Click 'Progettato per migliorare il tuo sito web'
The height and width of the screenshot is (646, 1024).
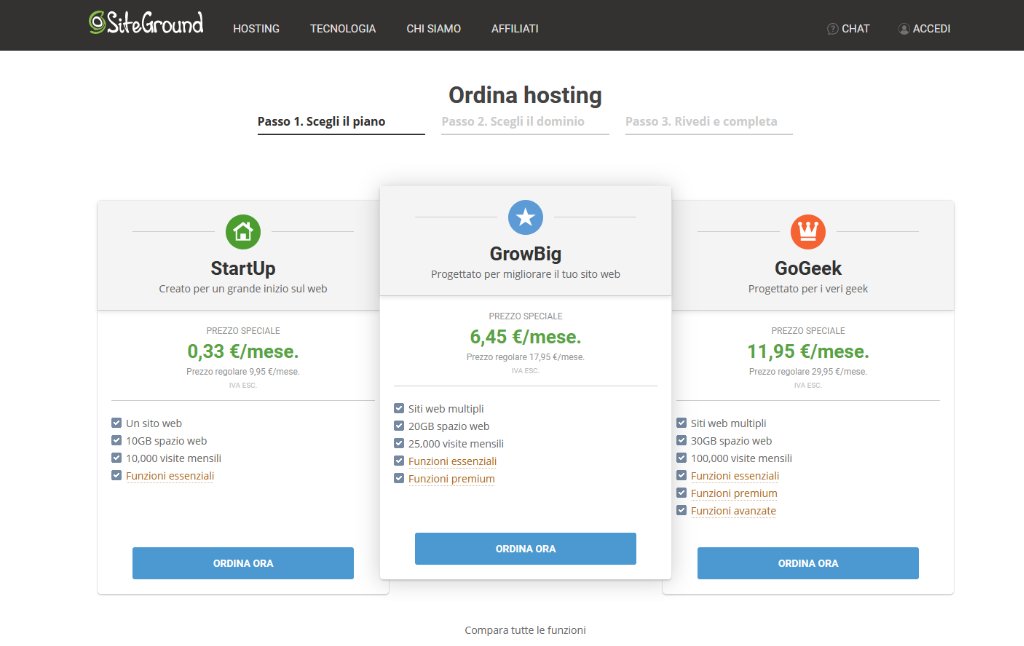[525, 274]
